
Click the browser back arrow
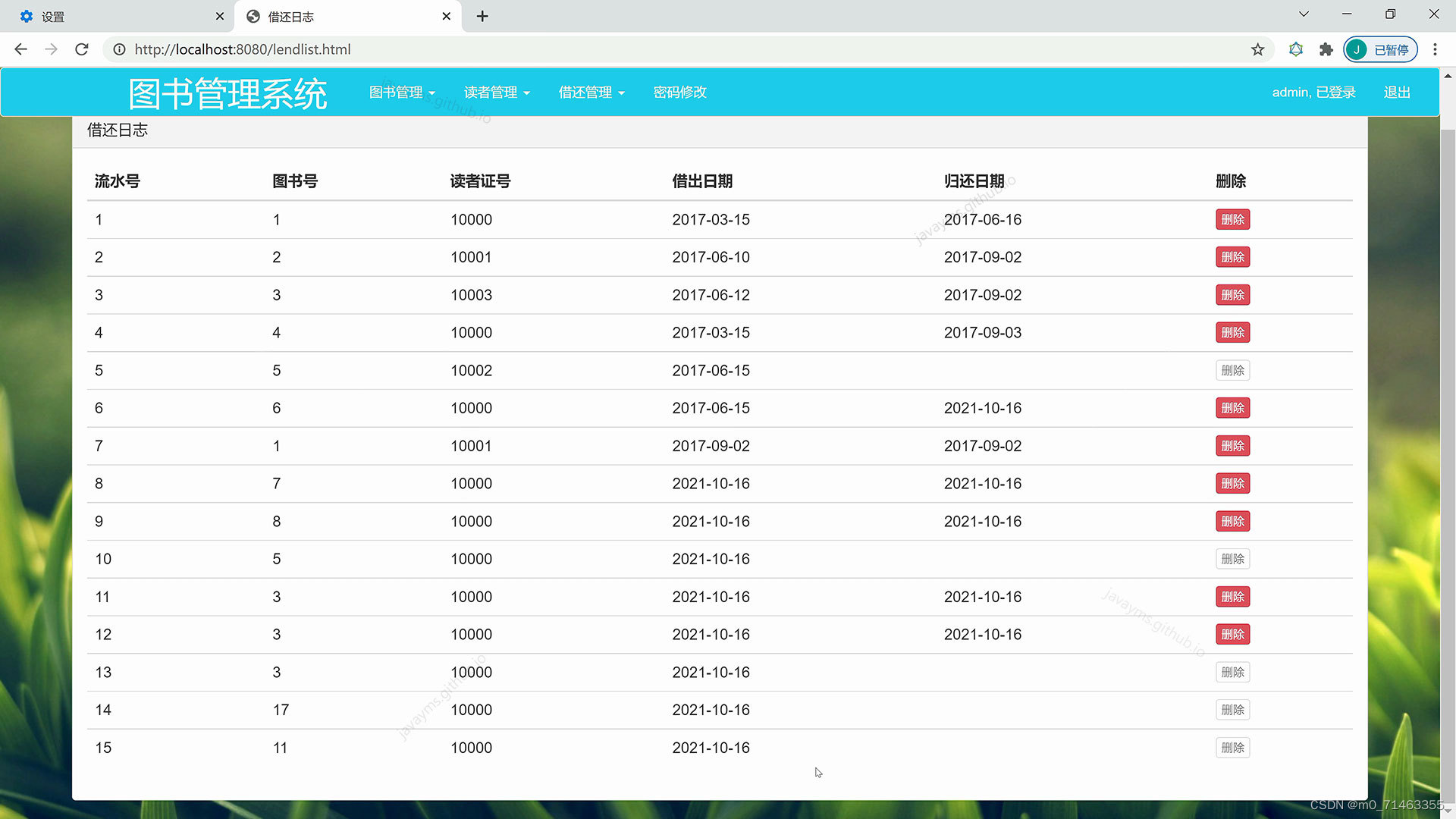[x=20, y=49]
